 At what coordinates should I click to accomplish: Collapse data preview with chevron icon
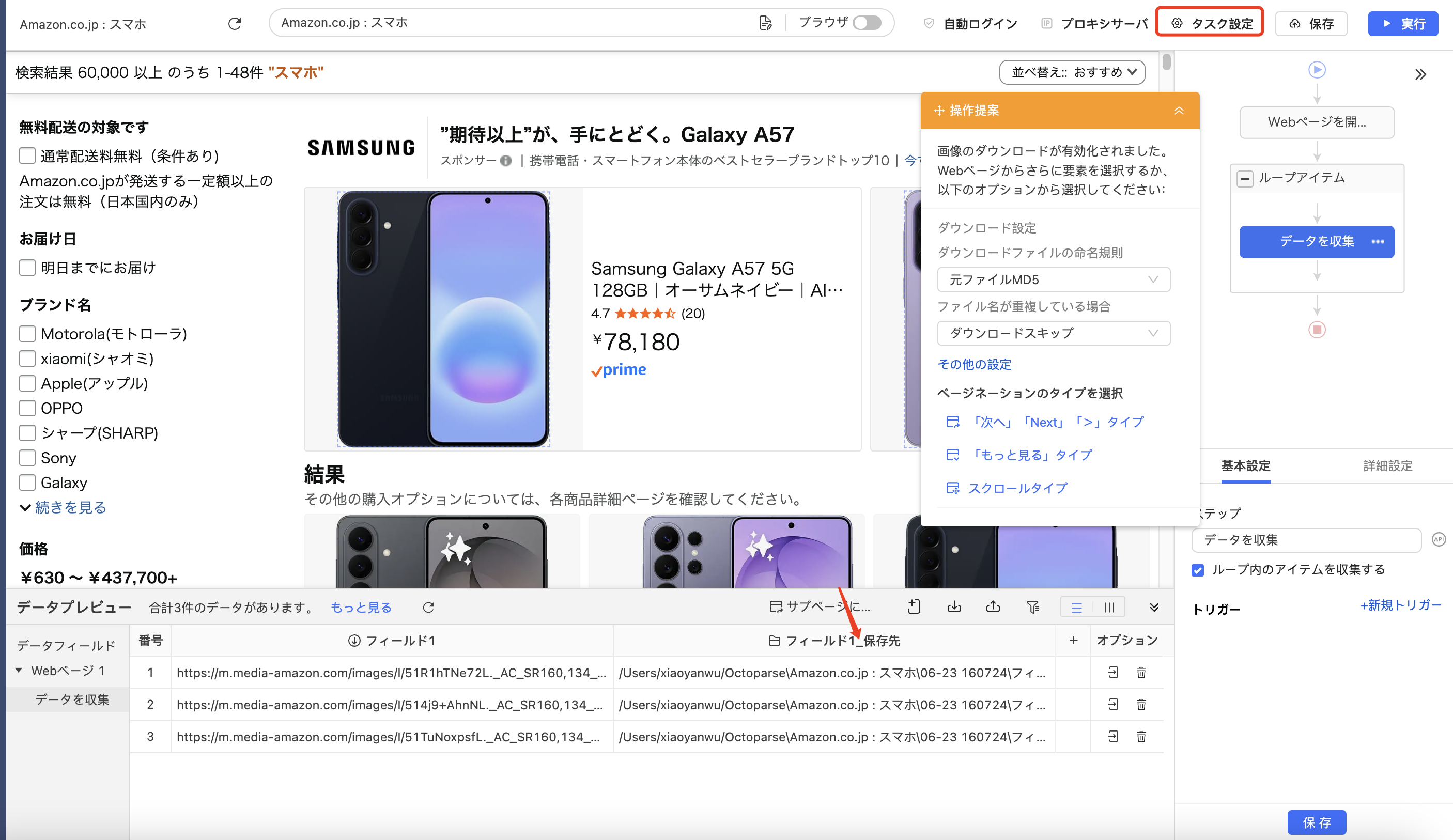[x=1154, y=608]
